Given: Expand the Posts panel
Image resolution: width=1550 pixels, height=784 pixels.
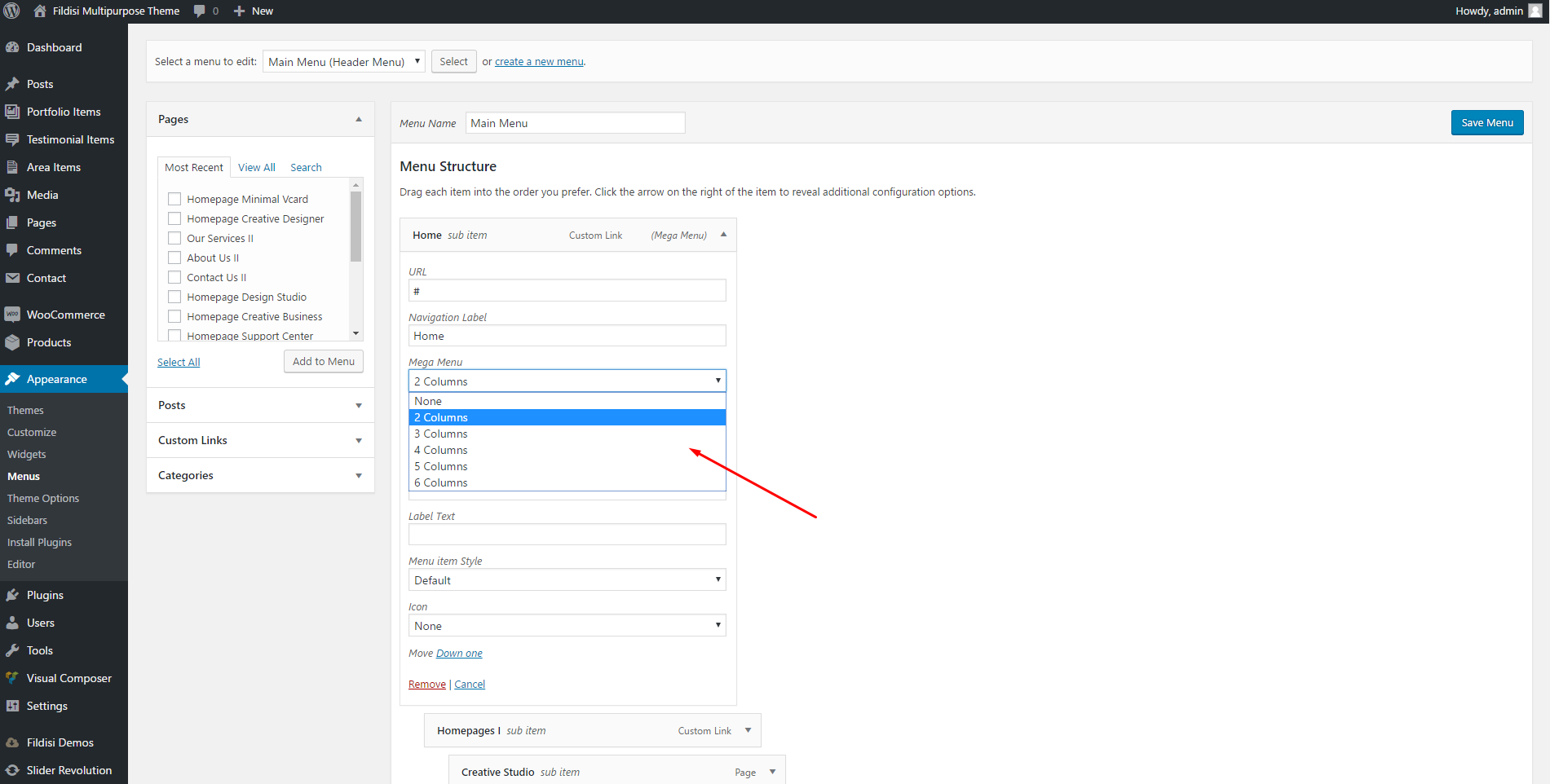Looking at the screenshot, I should (x=359, y=406).
